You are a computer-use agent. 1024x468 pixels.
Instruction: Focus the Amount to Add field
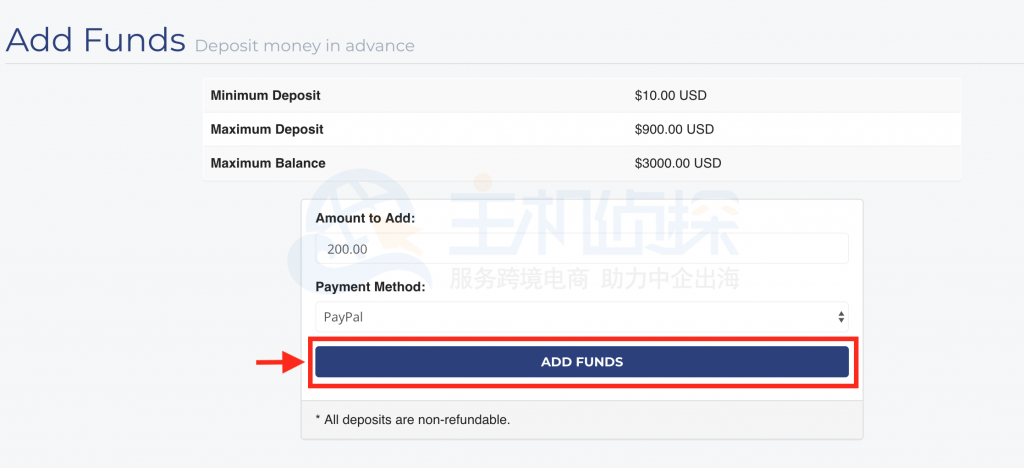point(581,249)
